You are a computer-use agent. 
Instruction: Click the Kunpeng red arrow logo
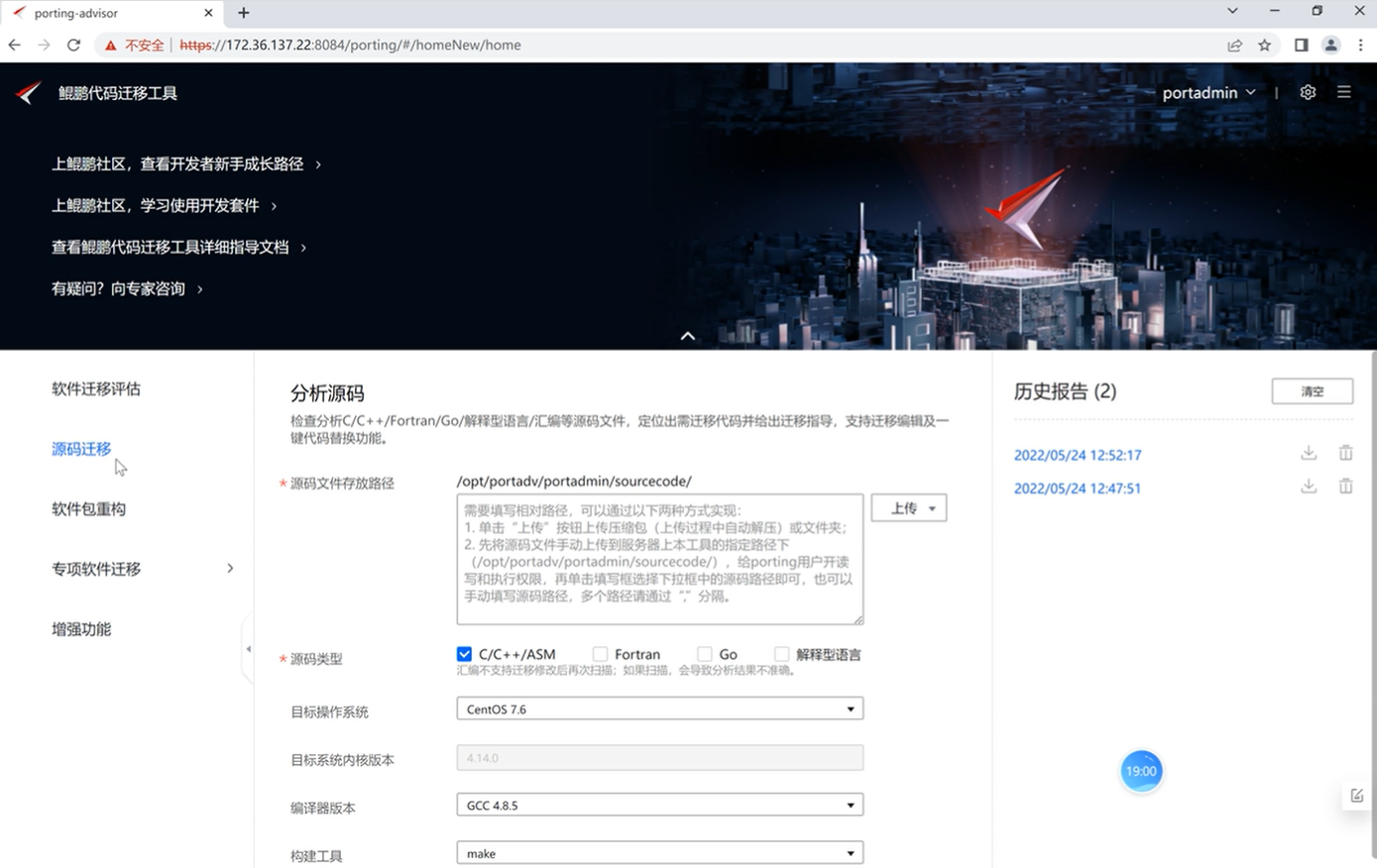pyautogui.click(x=29, y=92)
